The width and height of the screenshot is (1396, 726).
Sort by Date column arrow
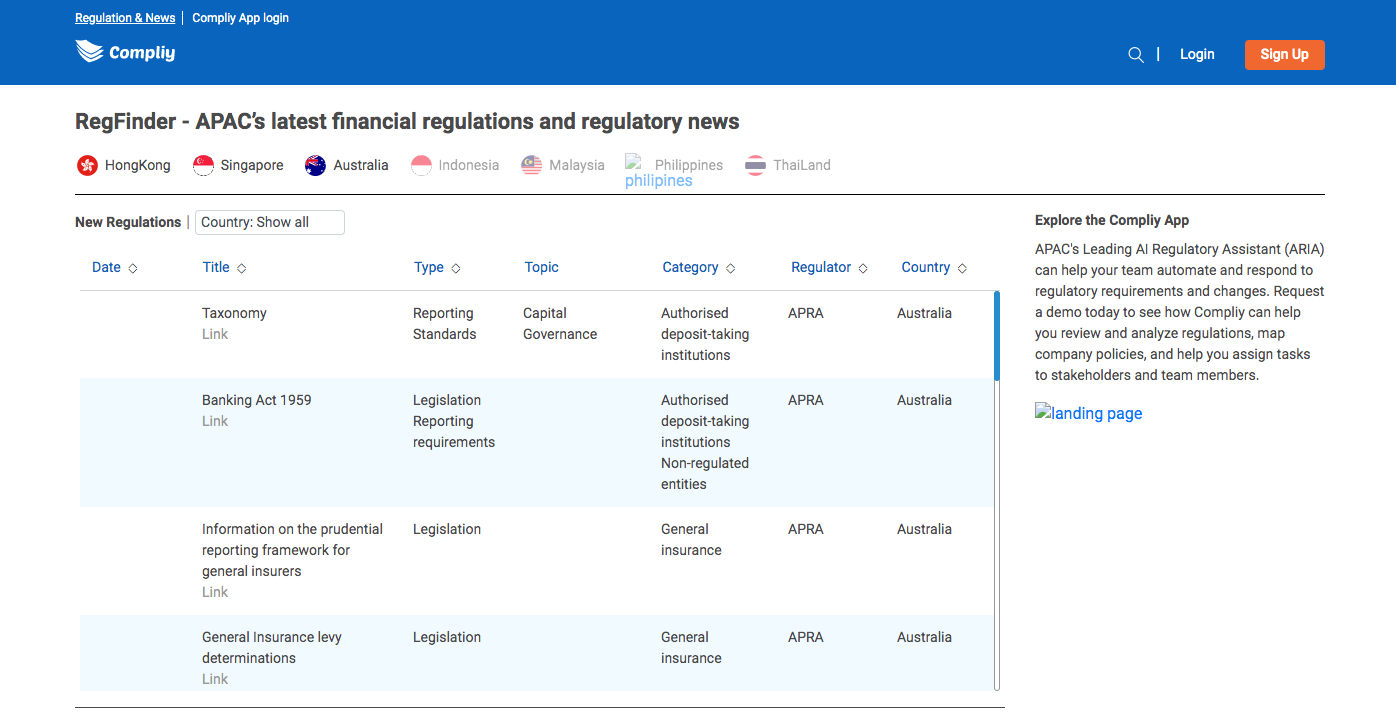[133, 268]
